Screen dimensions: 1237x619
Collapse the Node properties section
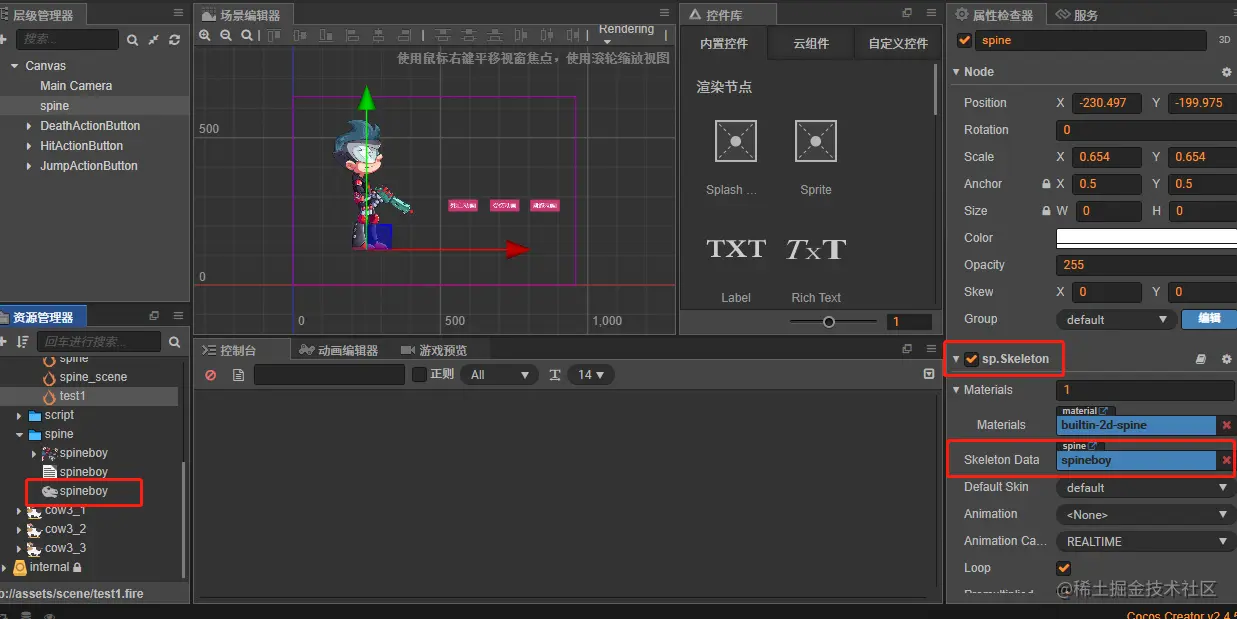click(x=956, y=72)
